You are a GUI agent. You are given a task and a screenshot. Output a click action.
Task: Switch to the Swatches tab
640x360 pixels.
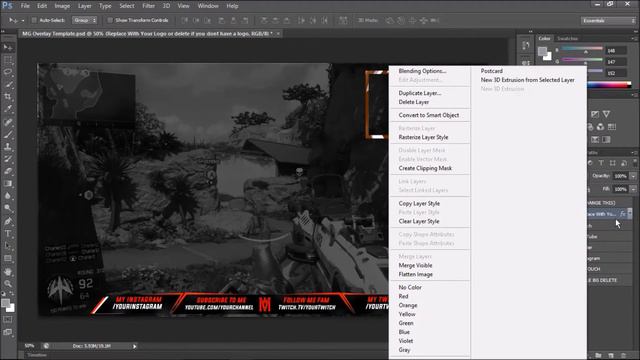tap(567, 39)
